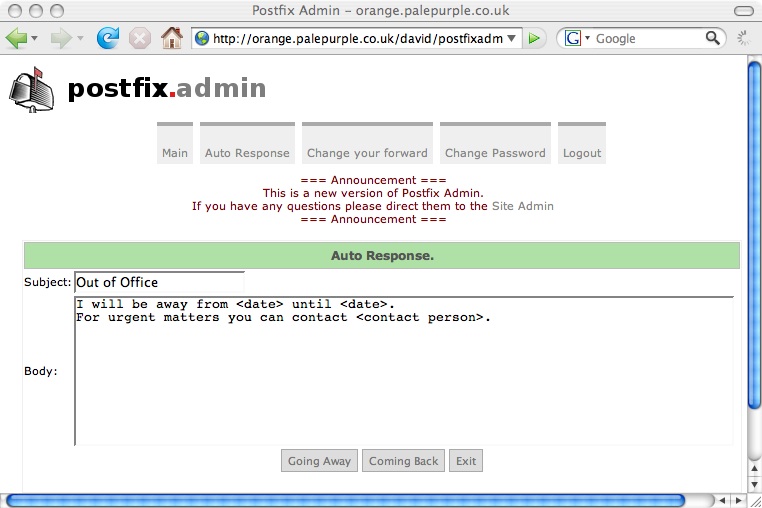Screen dimensions: 762x508
Task: Go to the browser Home icon
Action: click(172, 38)
